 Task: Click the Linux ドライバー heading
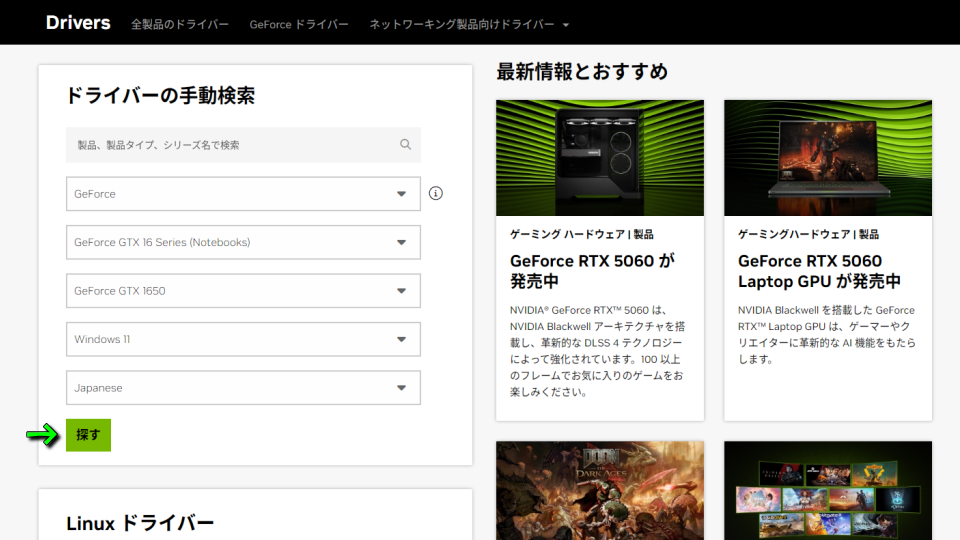pos(140,523)
